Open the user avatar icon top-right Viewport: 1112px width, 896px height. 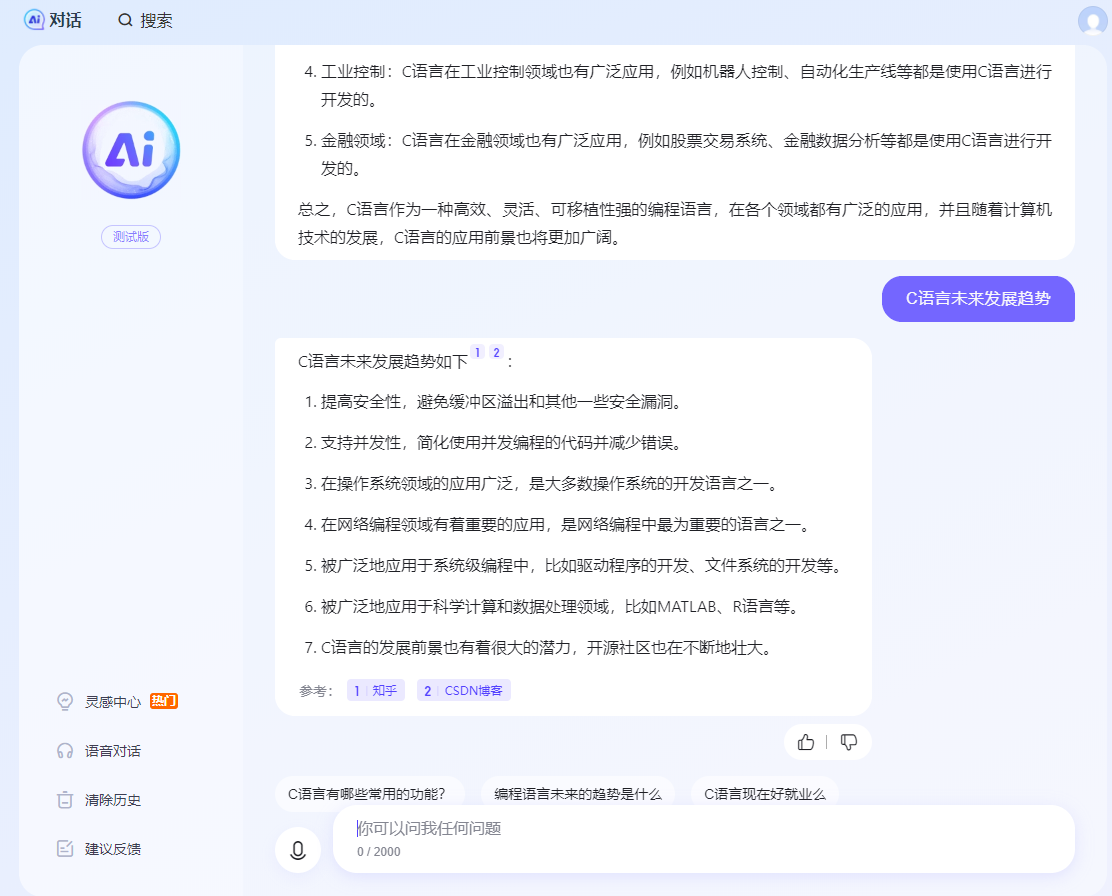click(x=1092, y=19)
